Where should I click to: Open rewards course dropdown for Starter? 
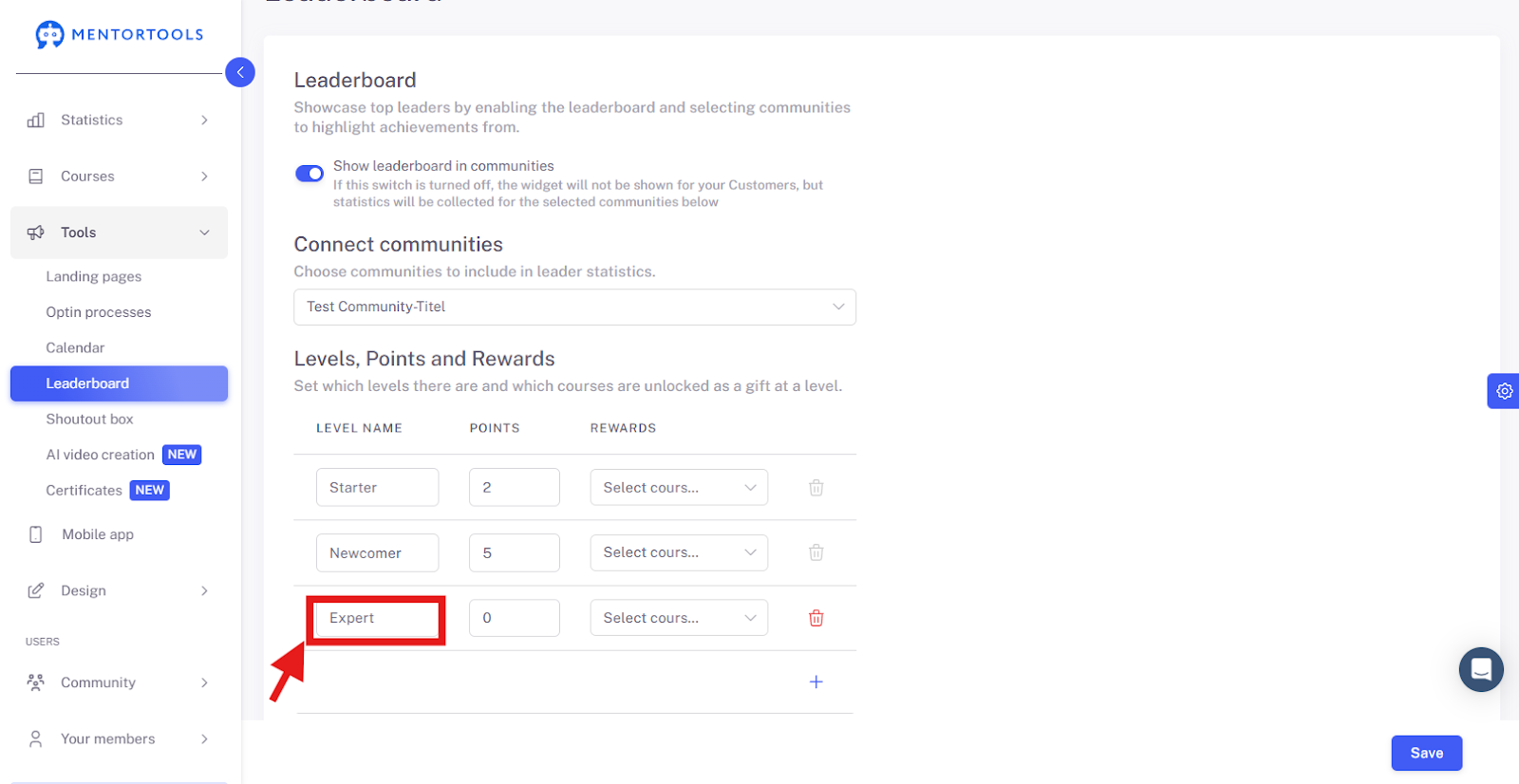point(679,488)
